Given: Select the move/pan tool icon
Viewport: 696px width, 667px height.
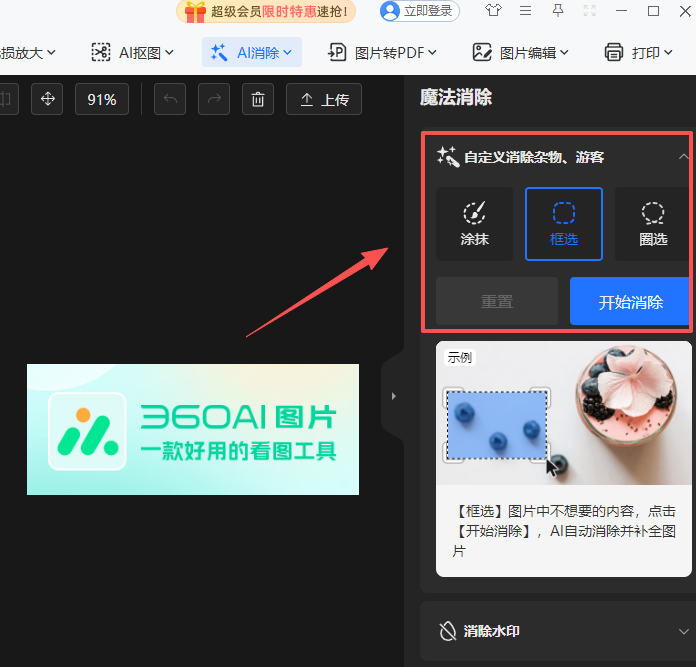Looking at the screenshot, I should point(47,99).
